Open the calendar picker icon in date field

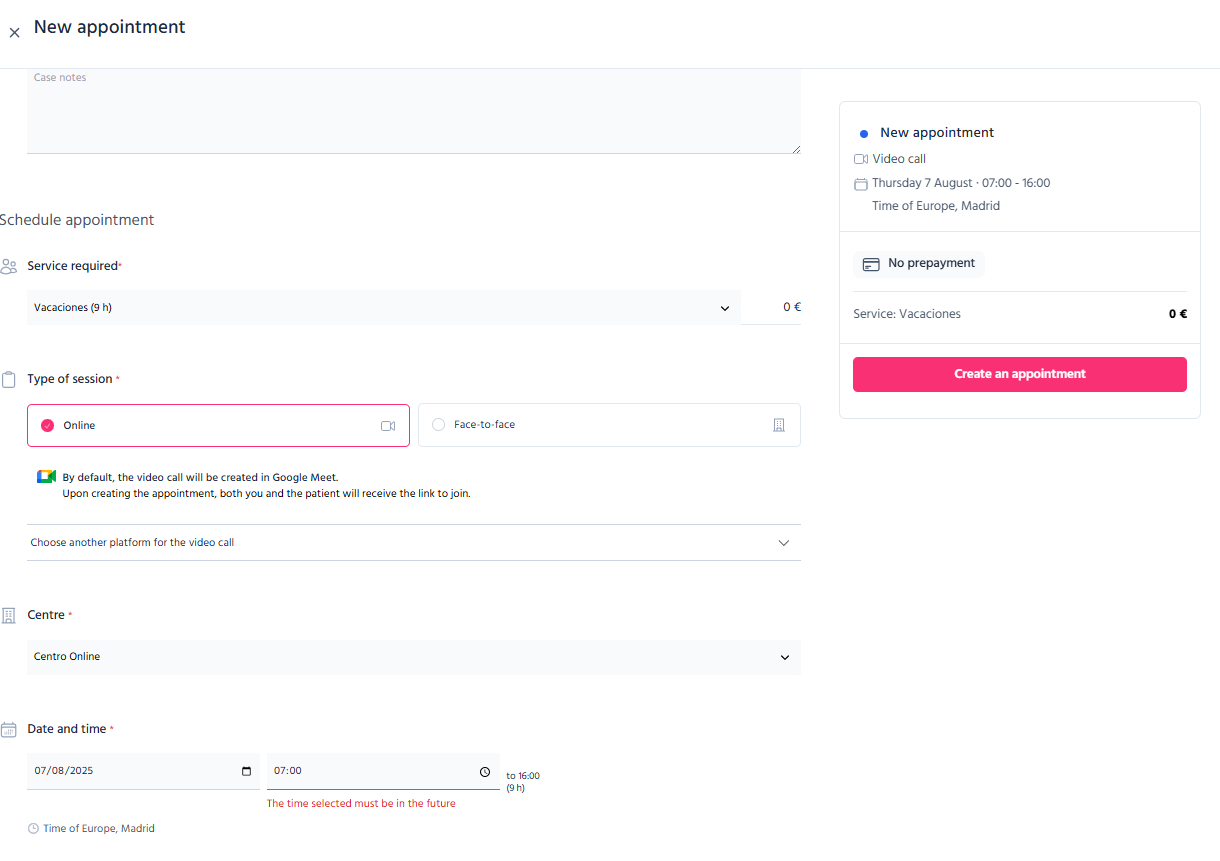247,771
